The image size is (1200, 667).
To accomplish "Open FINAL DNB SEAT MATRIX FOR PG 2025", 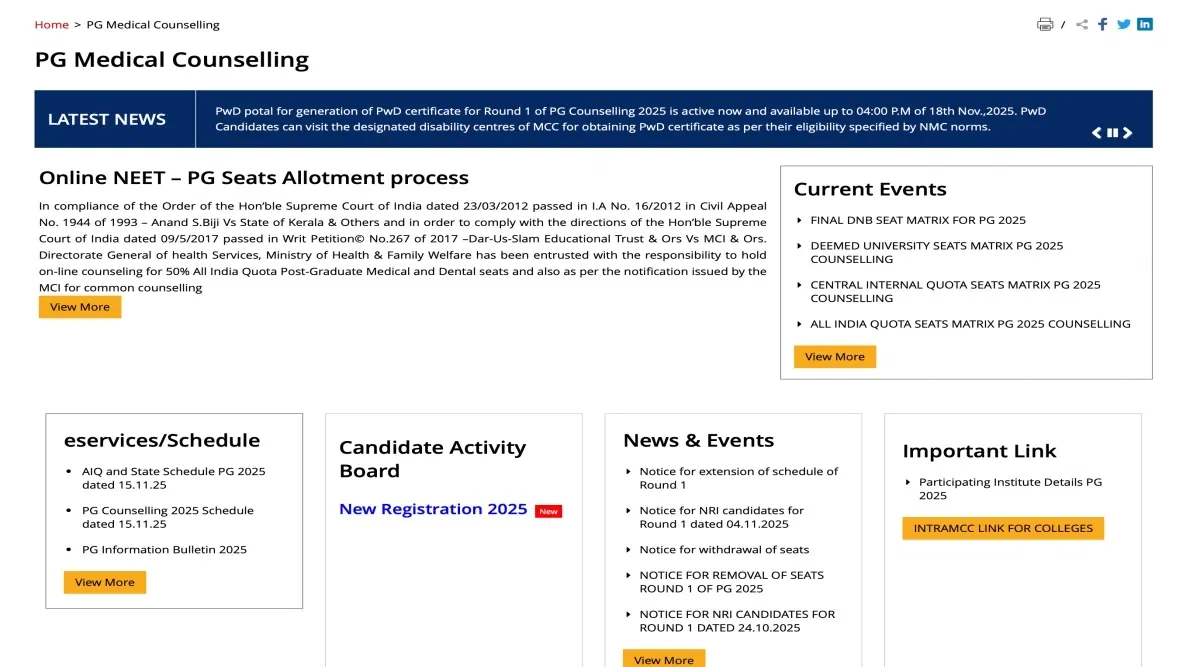I will click(x=917, y=220).
